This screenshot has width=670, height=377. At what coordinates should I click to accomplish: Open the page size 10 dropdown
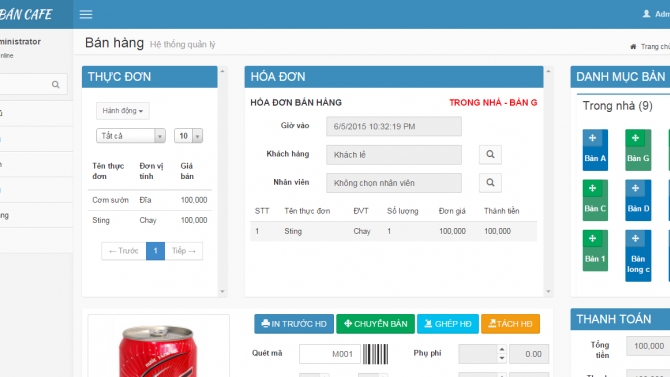pyautogui.click(x=188, y=136)
